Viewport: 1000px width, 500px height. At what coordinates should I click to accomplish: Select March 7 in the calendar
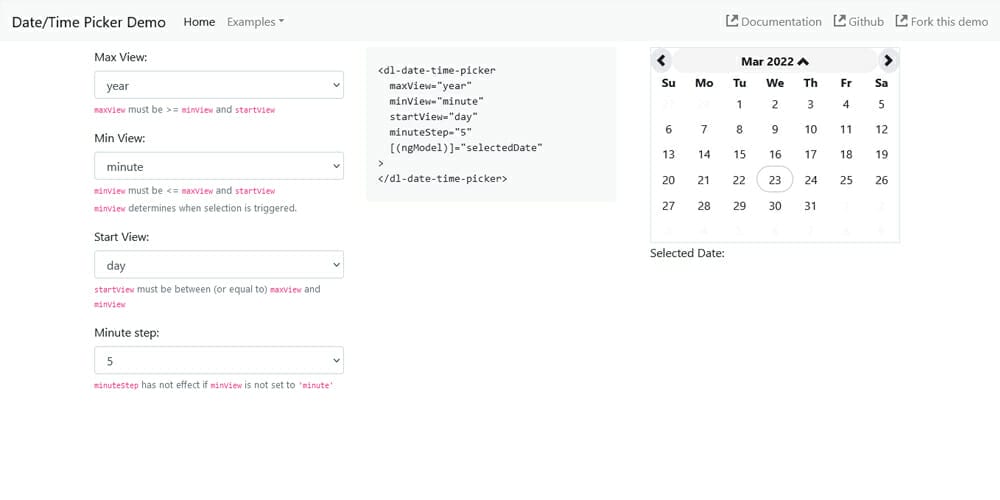click(704, 129)
